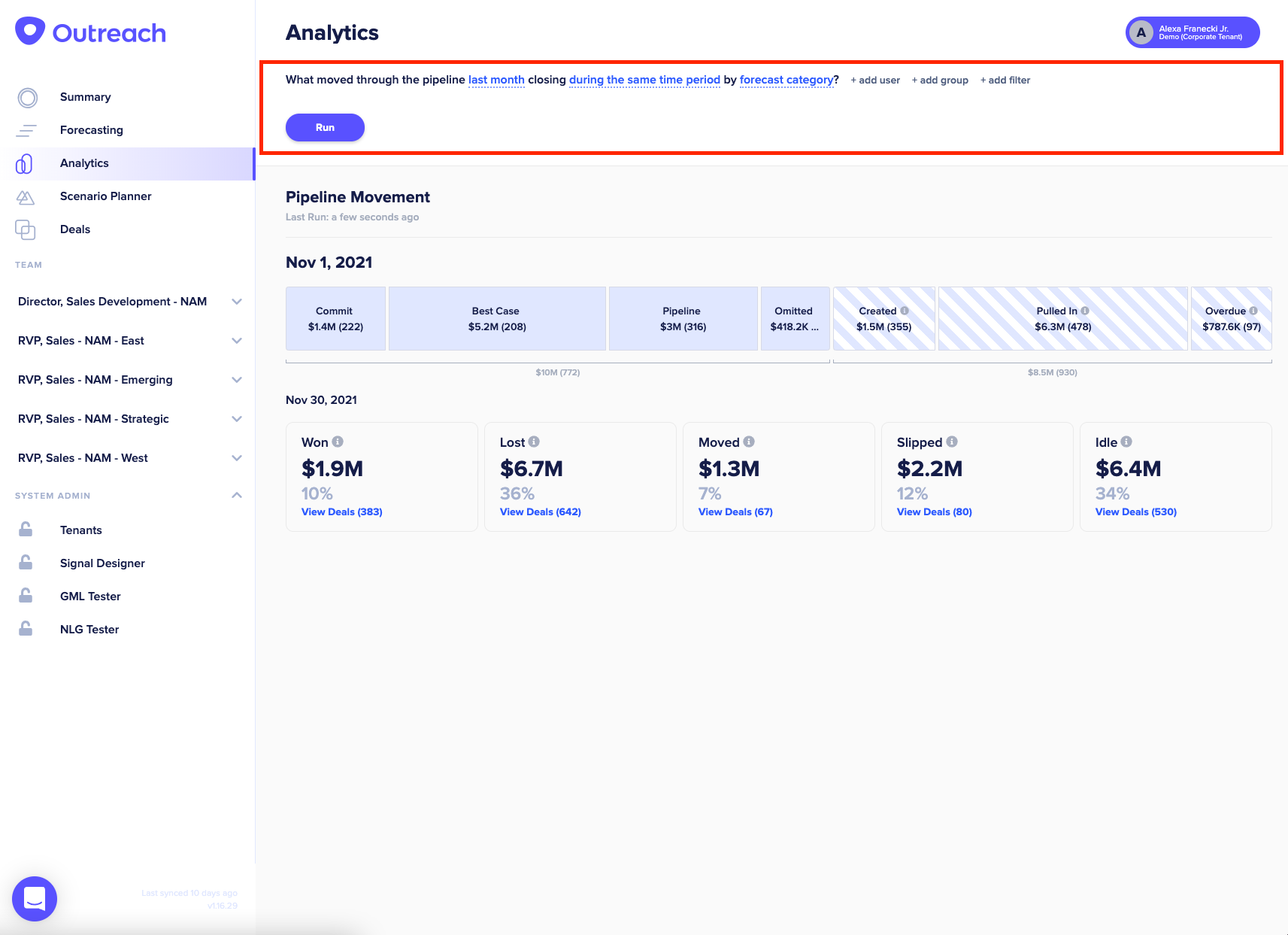Open the chat messenger bubble icon
This screenshot has width=1288, height=935.
tap(35, 898)
